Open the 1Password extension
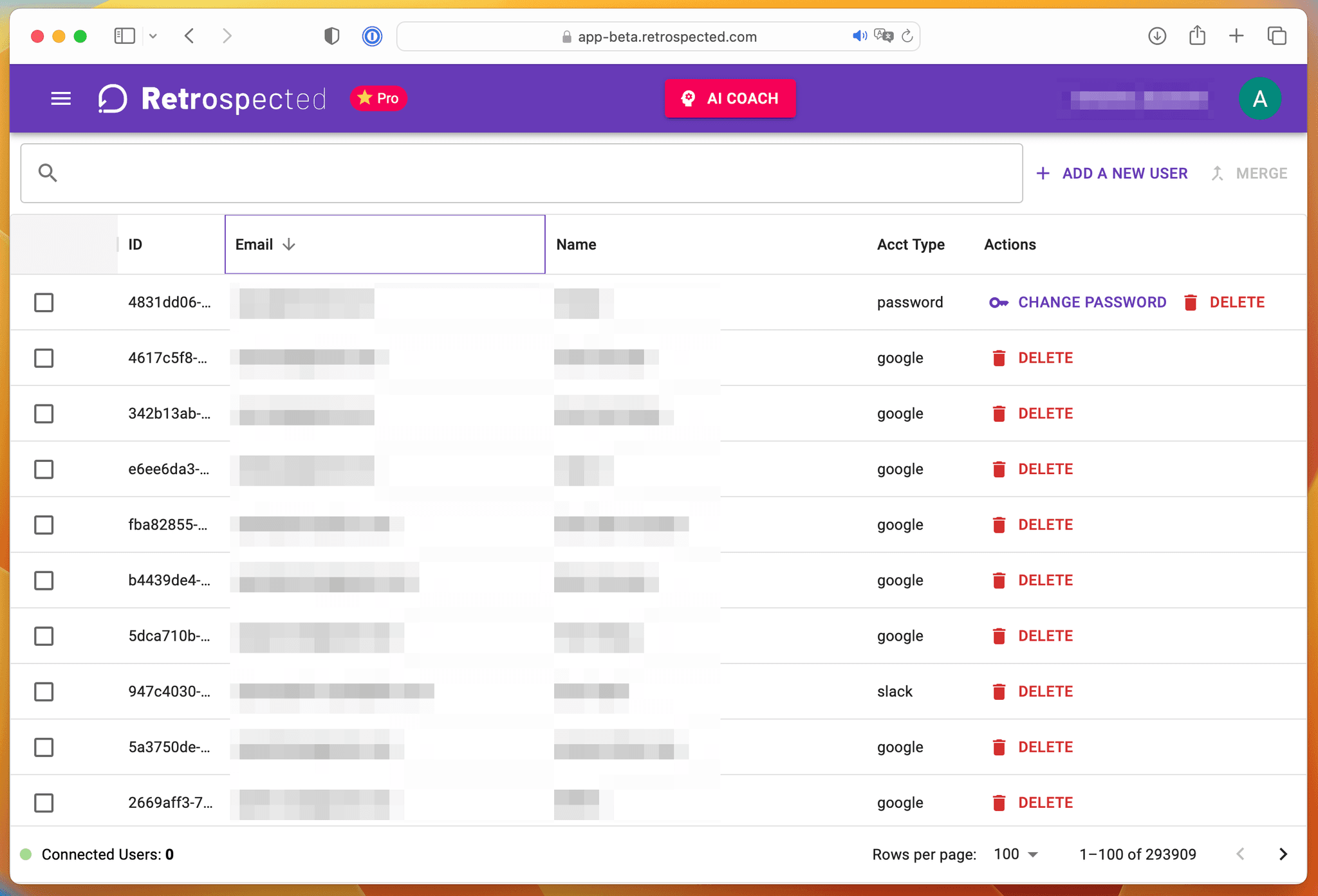 (x=372, y=36)
